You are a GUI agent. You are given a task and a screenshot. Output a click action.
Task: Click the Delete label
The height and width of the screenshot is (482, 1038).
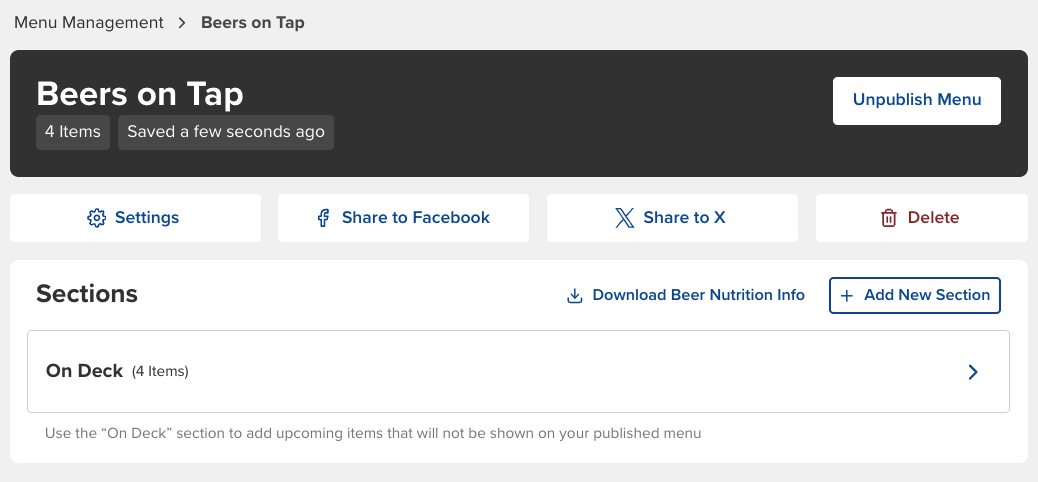click(x=933, y=218)
